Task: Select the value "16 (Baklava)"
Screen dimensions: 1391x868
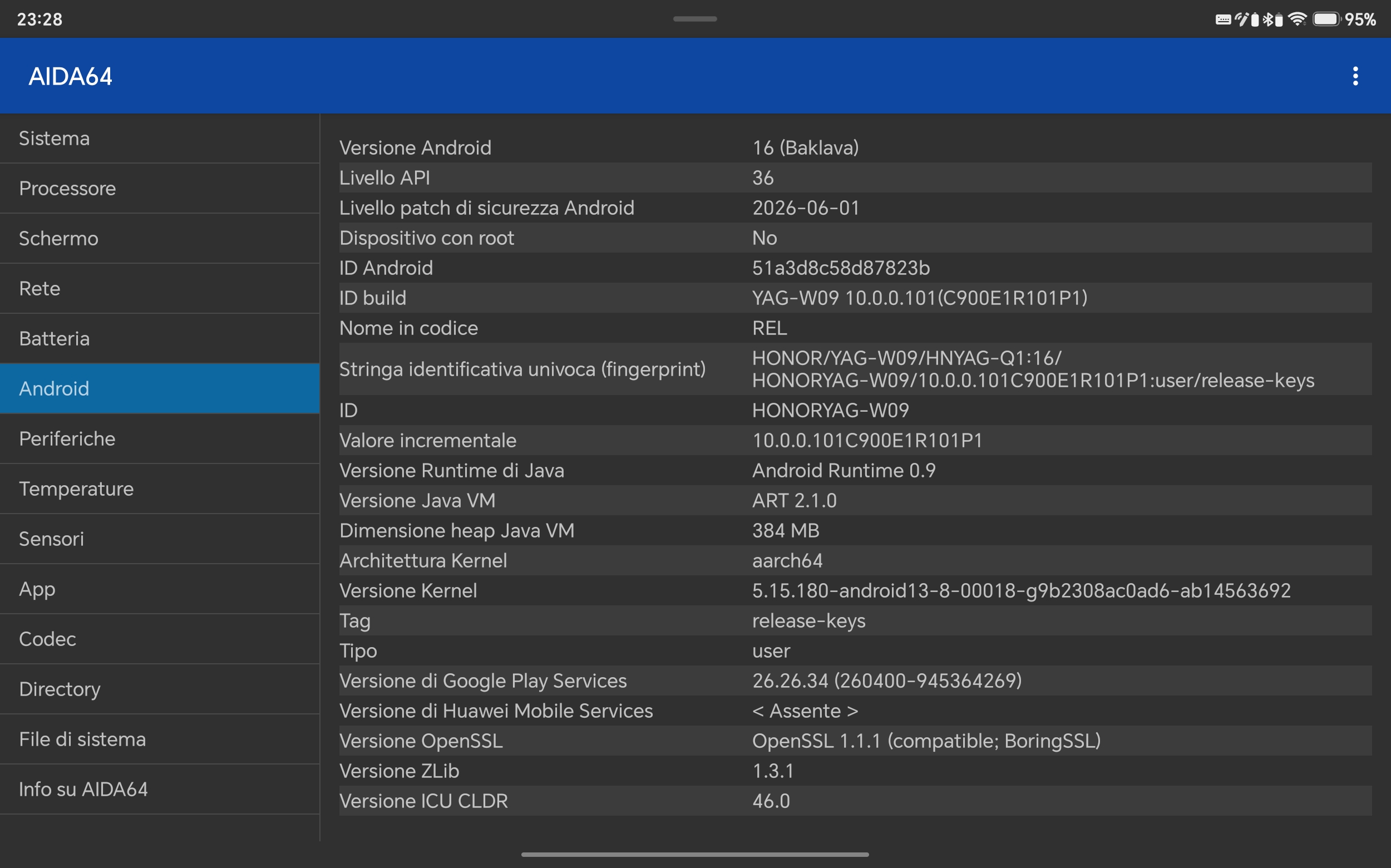Action: click(806, 147)
